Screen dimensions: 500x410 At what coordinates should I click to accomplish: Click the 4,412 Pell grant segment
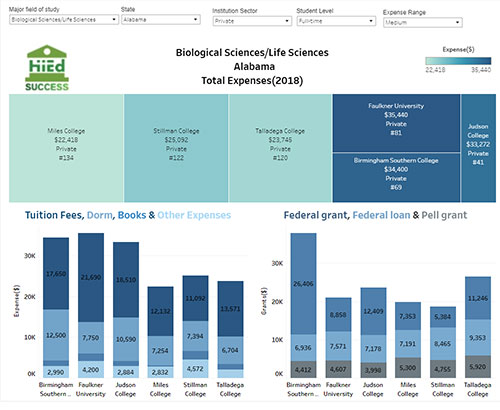coord(303,369)
